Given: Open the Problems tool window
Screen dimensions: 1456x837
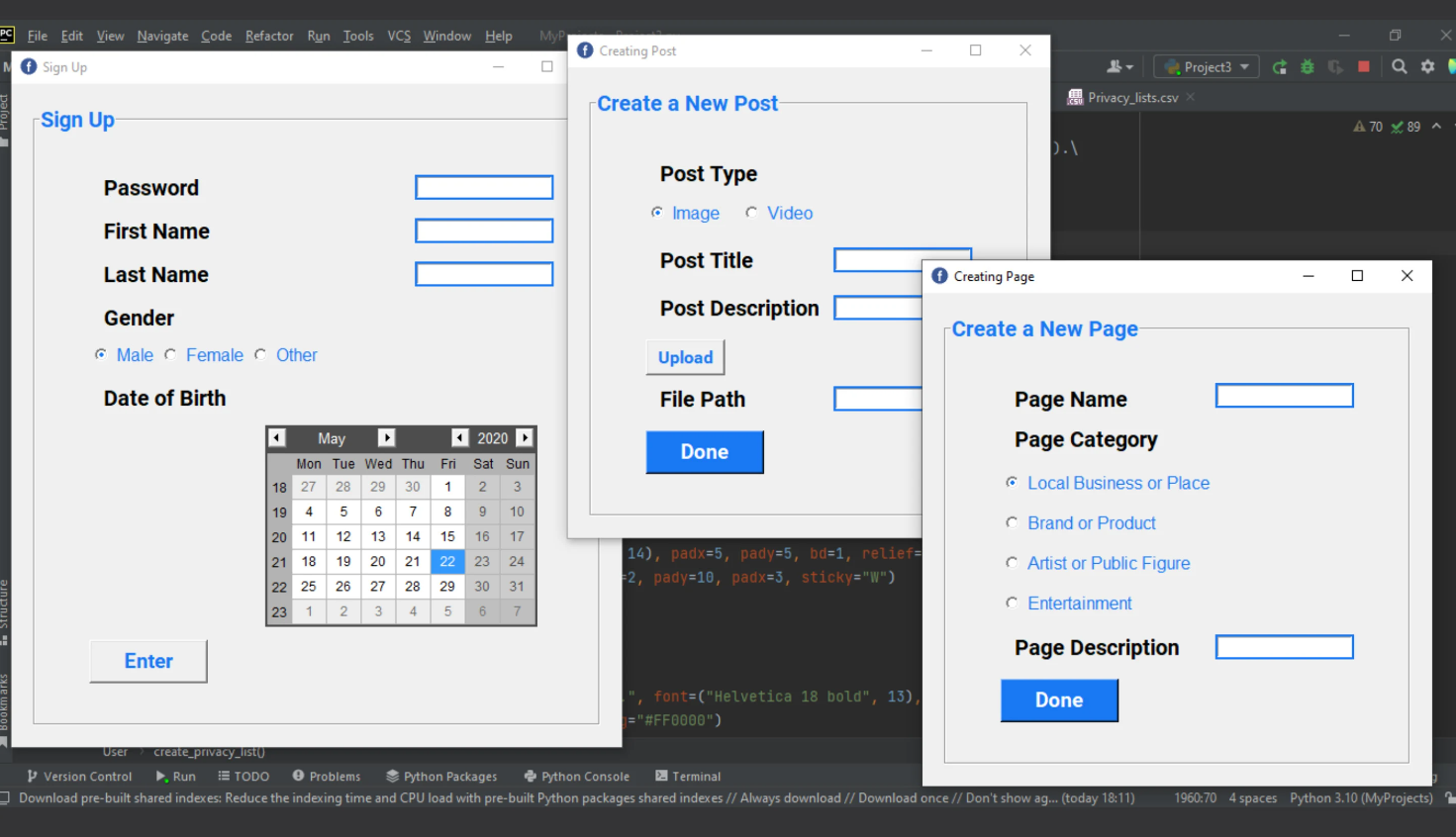Looking at the screenshot, I should 327,777.
